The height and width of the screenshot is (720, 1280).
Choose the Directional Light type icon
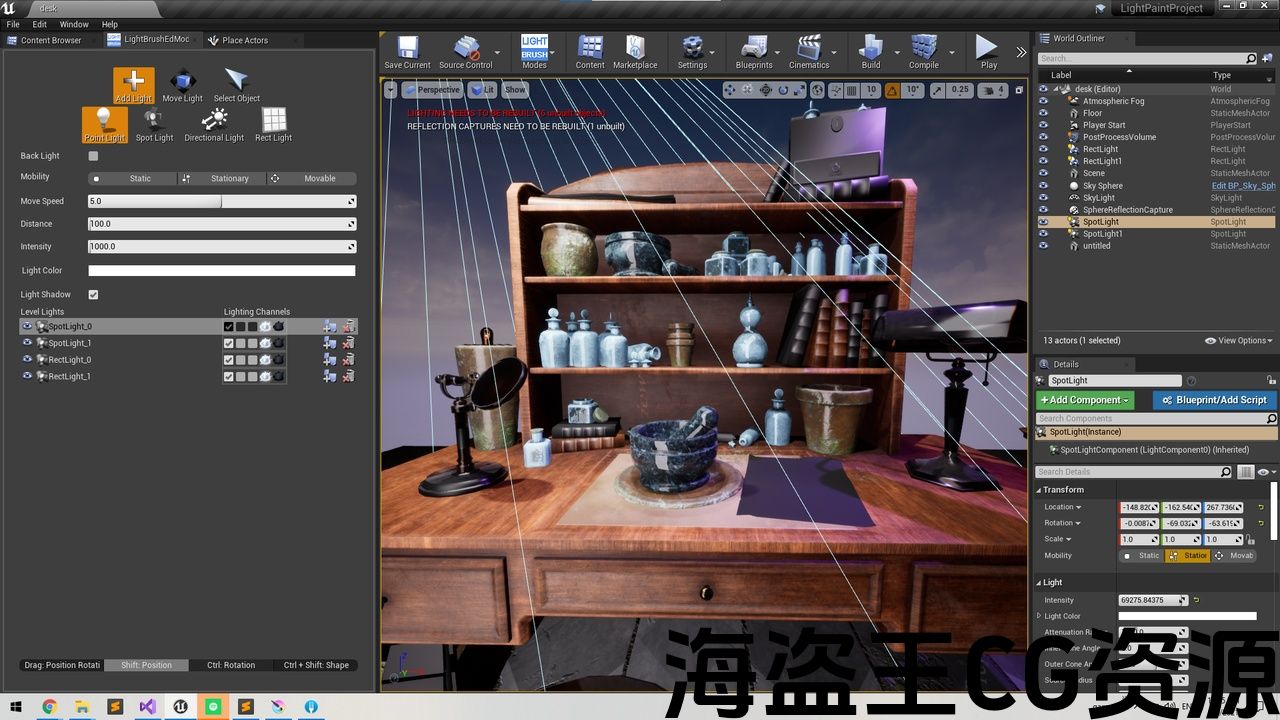(214, 124)
